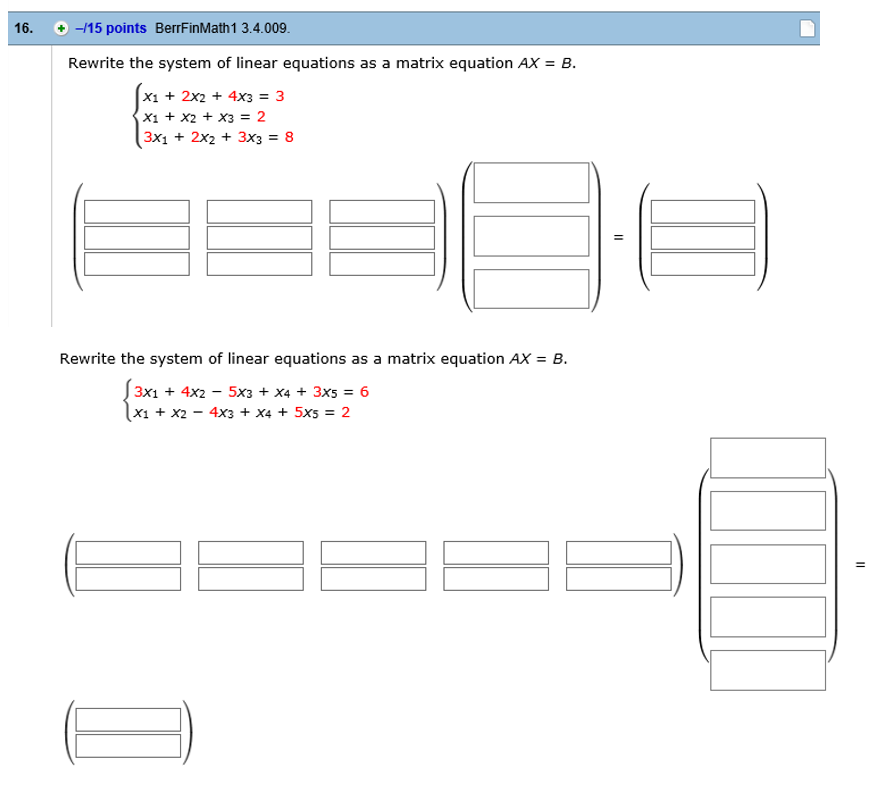Click the x3 entry of the variable column vector
Screen dimensions: 876x790
[531, 288]
